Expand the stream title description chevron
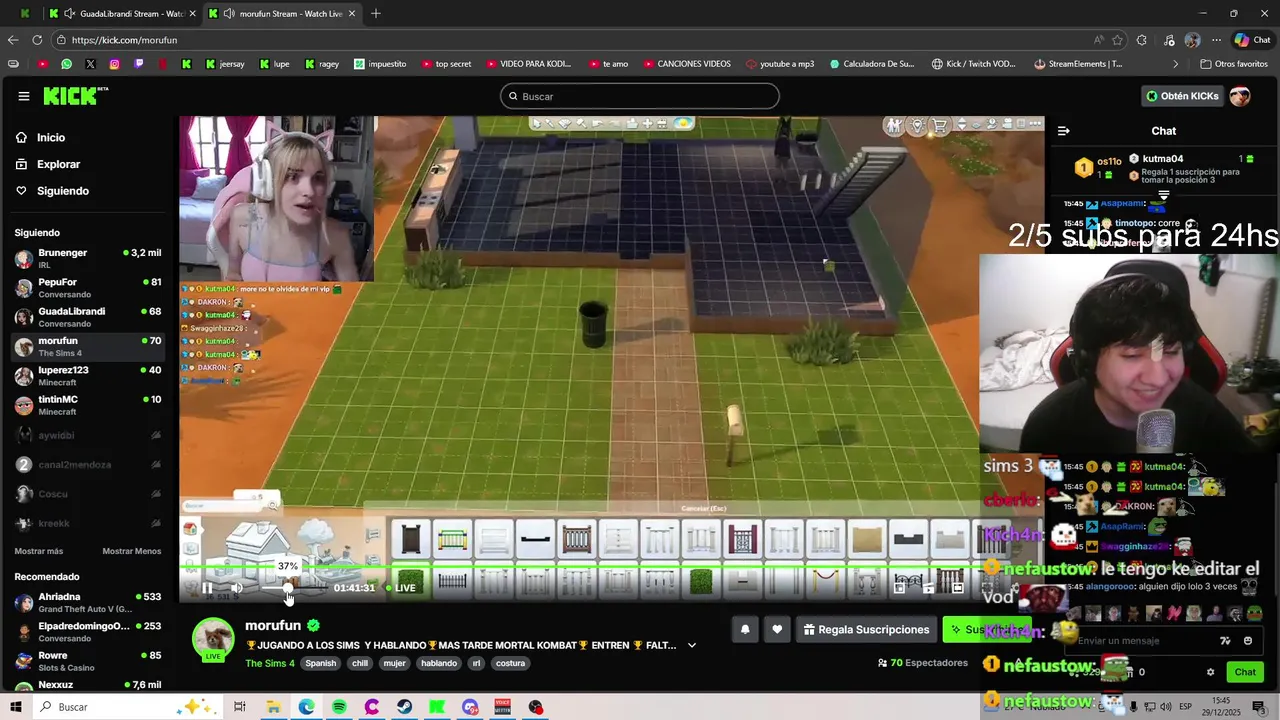The height and width of the screenshot is (720, 1280). tap(691, 646)
